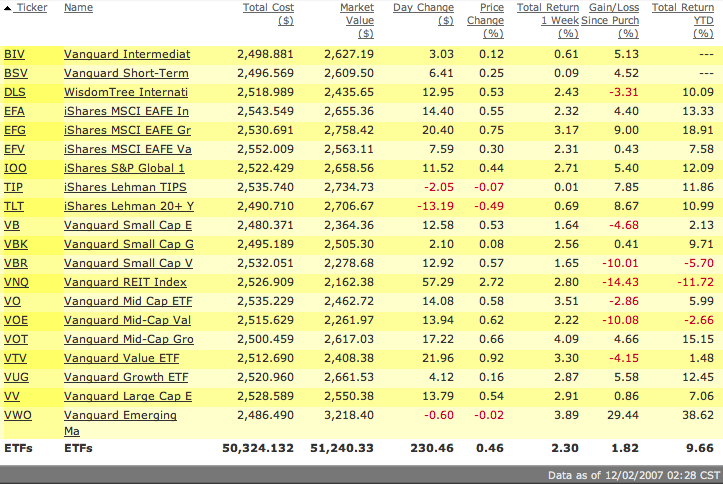Screen dimensions: 723x484
Task: Open iShares MSCI EAFE Gr link
Action: click(x=127, y=130)
